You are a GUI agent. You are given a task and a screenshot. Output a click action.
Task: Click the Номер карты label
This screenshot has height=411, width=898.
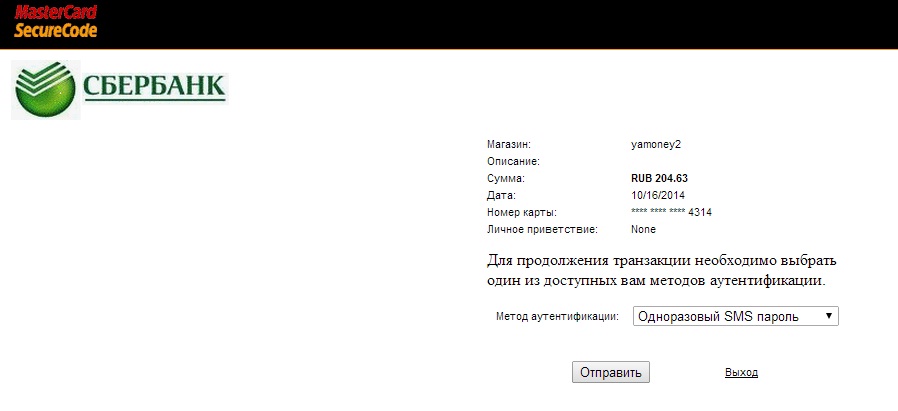(522, 213)
